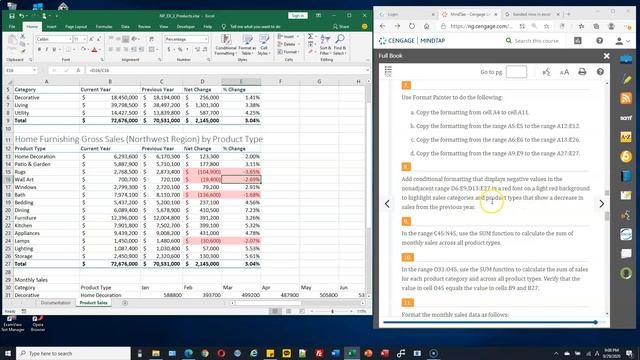Open the MindTap table of contents icon
640x360 pixels.
(x=388, y=71)
